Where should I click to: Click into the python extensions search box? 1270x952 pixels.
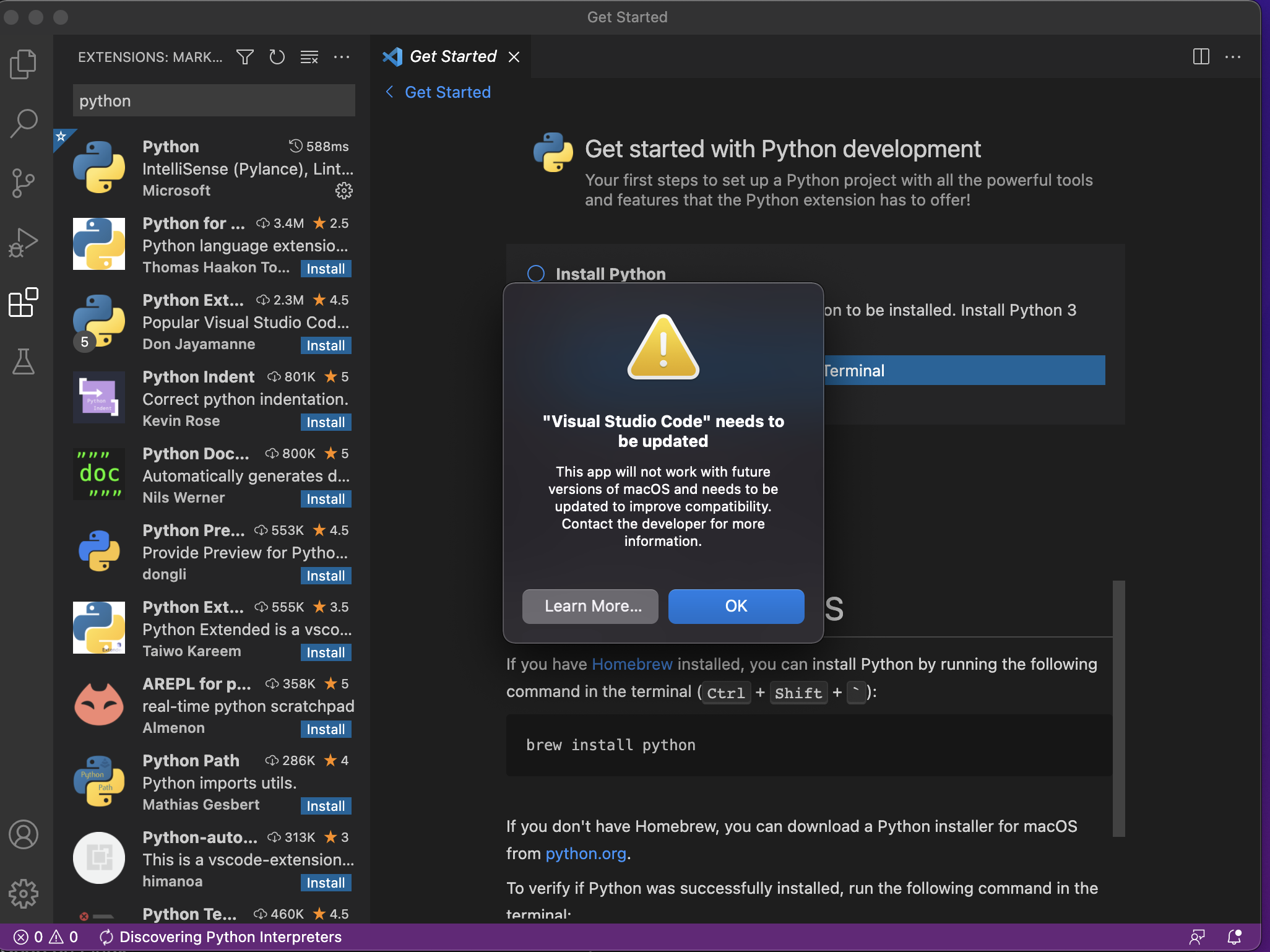214,101
